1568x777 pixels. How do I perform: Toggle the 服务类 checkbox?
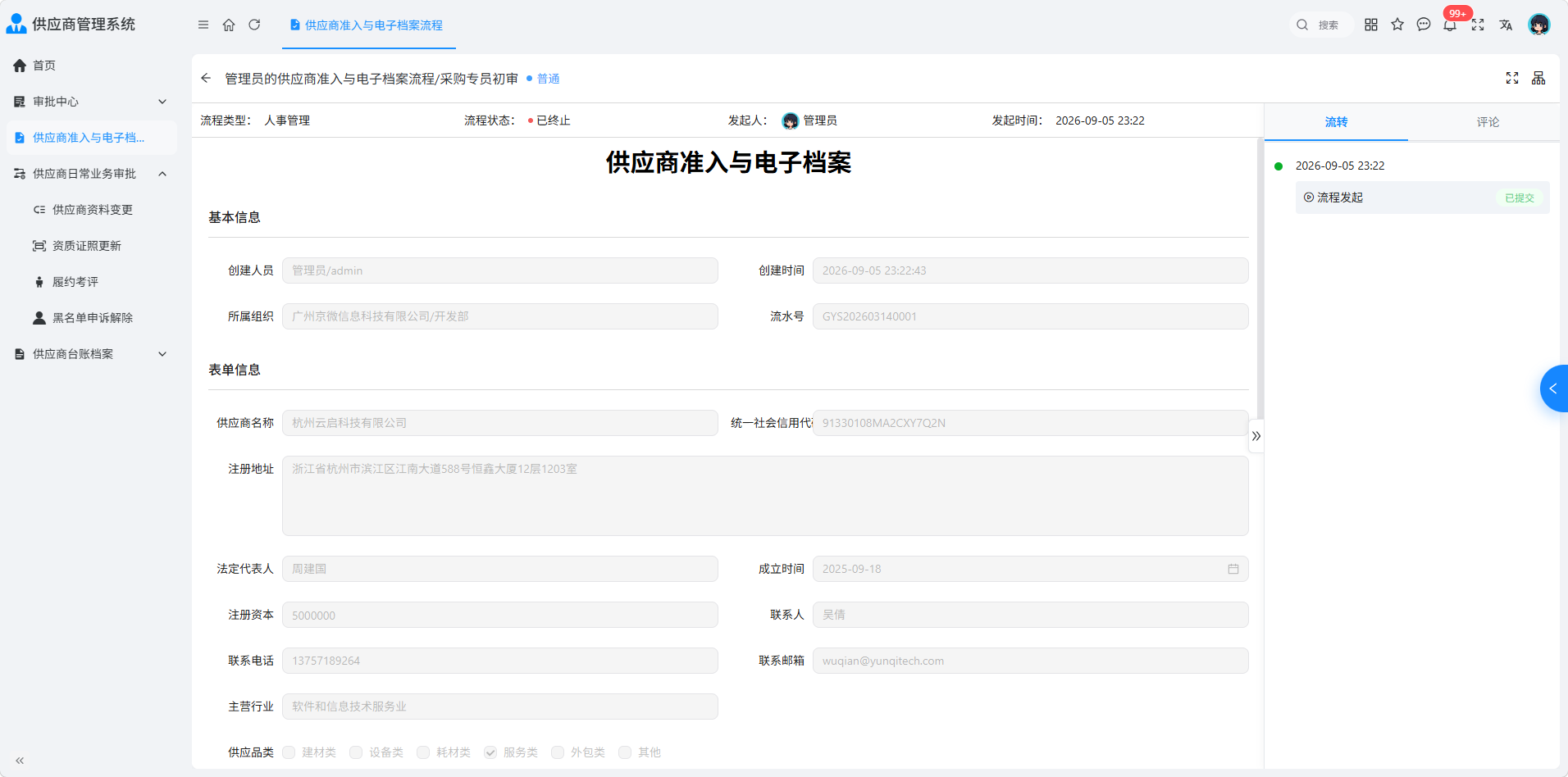[x=490, y=752]
